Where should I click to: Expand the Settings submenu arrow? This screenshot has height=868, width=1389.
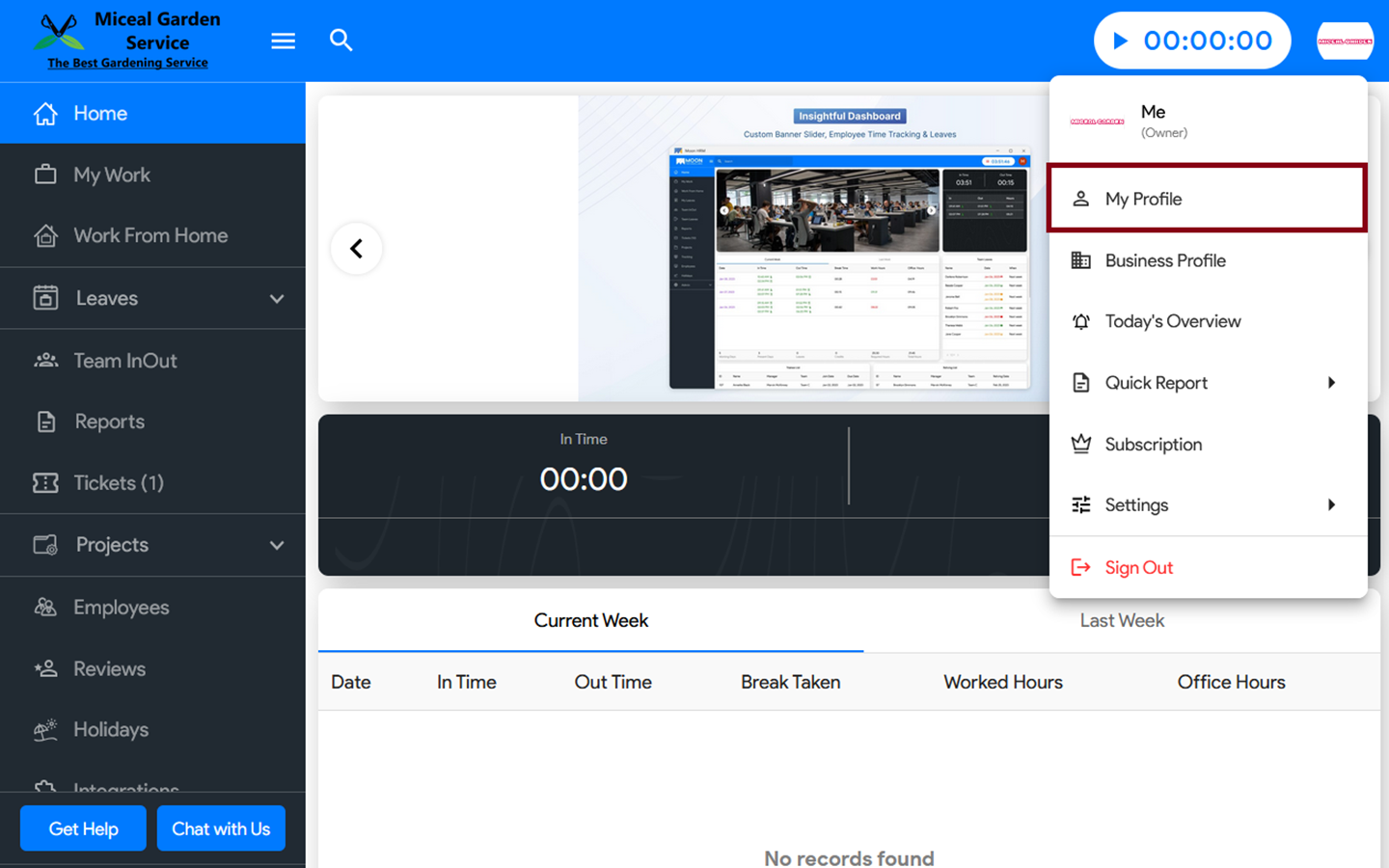1331,505
